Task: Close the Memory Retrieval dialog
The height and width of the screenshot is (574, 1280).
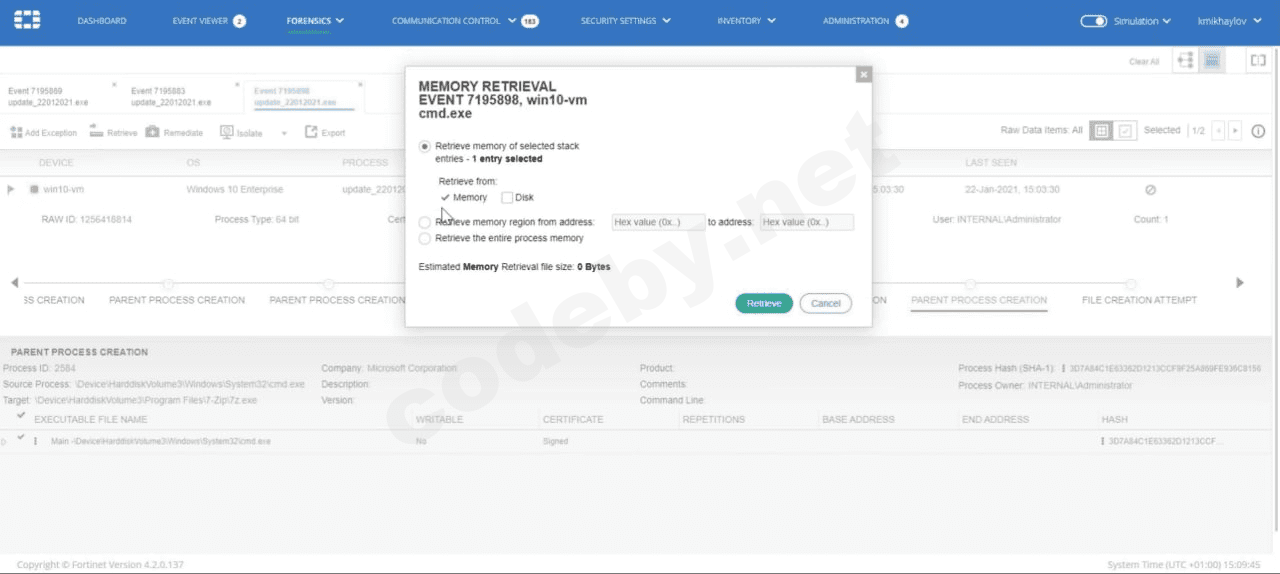Action: pos(864,74)
